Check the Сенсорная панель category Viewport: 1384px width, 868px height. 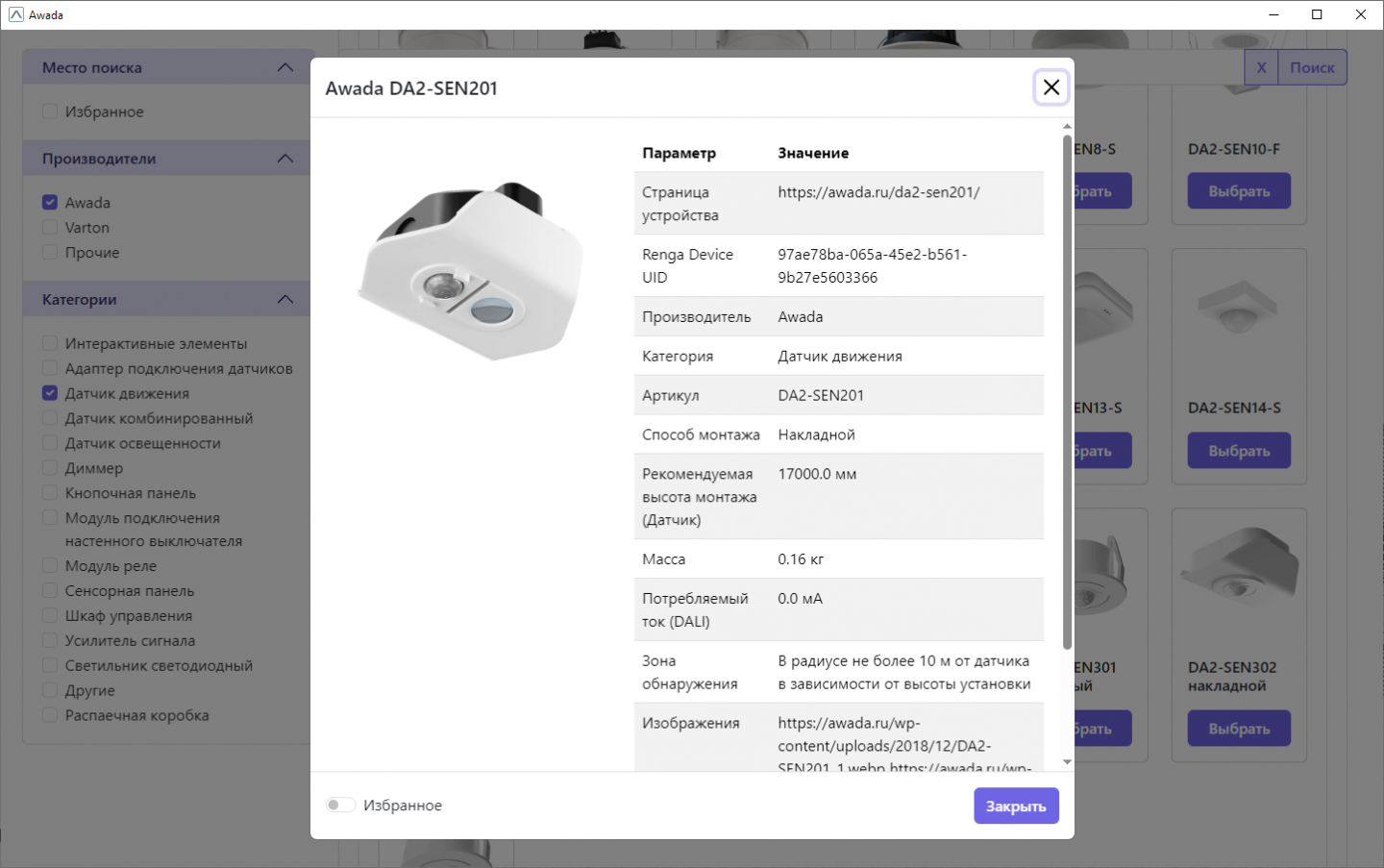50,590
